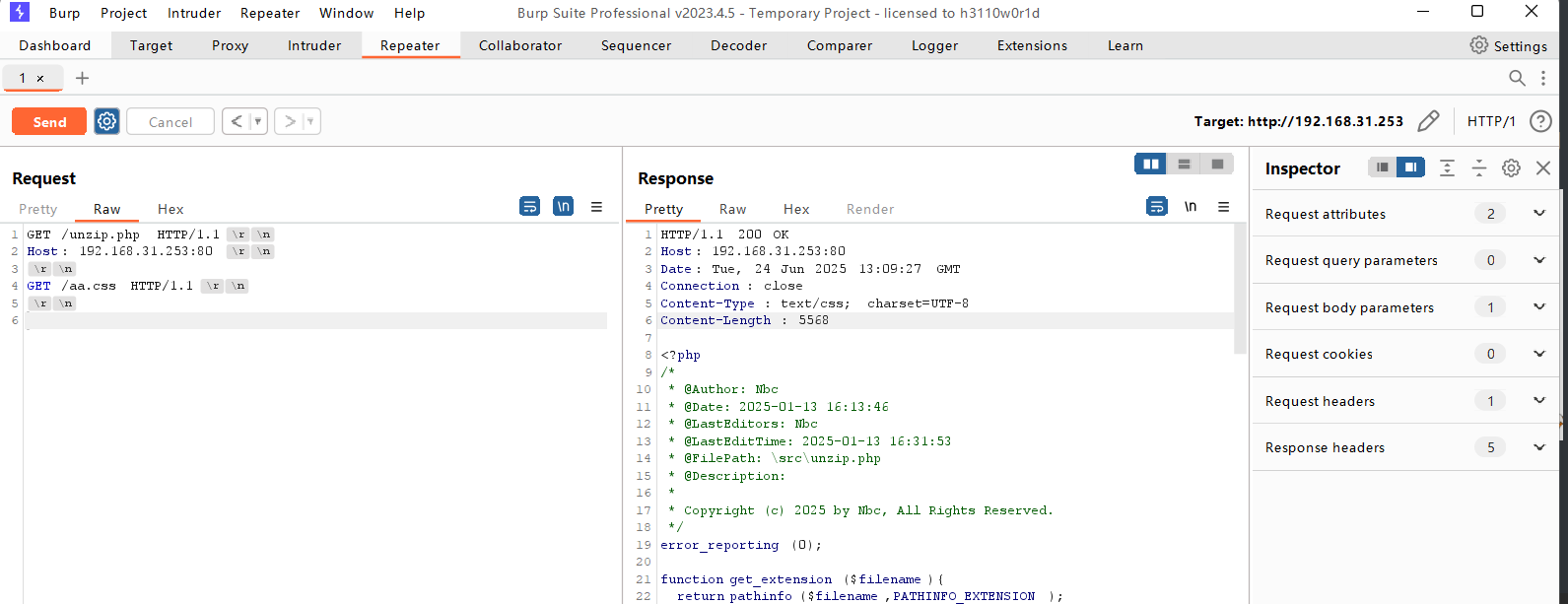Close Repeater tab 1
This screenshot has height=604, width=1568.
pos(40,78)
